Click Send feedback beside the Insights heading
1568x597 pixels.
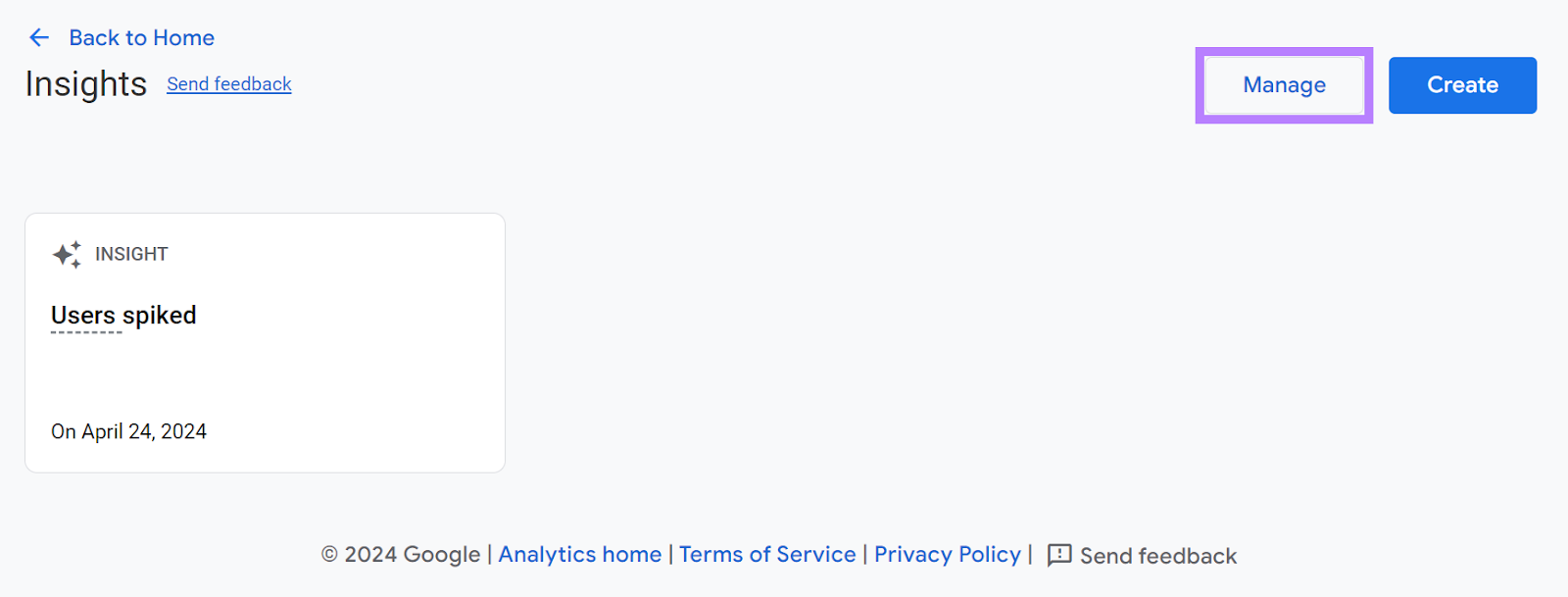(228, 84)
